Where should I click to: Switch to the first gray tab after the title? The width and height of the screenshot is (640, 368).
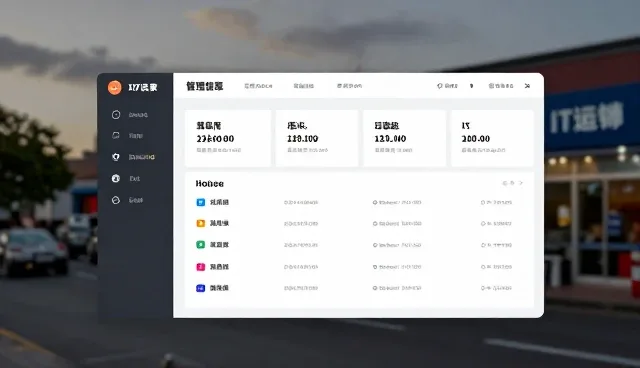coord(258,86)
